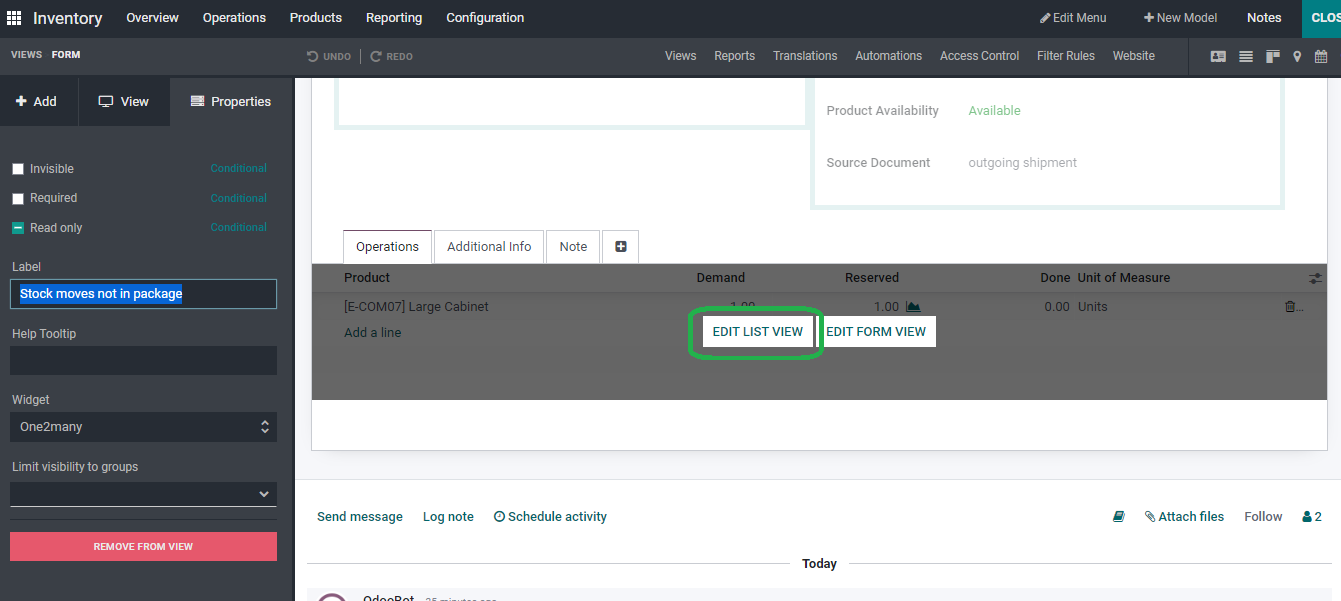This screenshot has width=1341, height=601.
Task: Click the Filter Rules toolbar link
Action: [x=1066, y=56]
